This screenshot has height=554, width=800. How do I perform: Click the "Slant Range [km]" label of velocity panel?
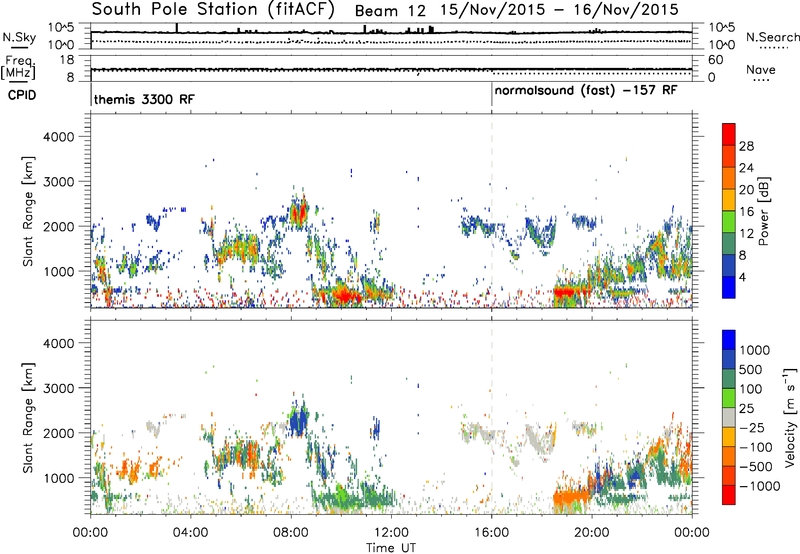pos(28,417)
